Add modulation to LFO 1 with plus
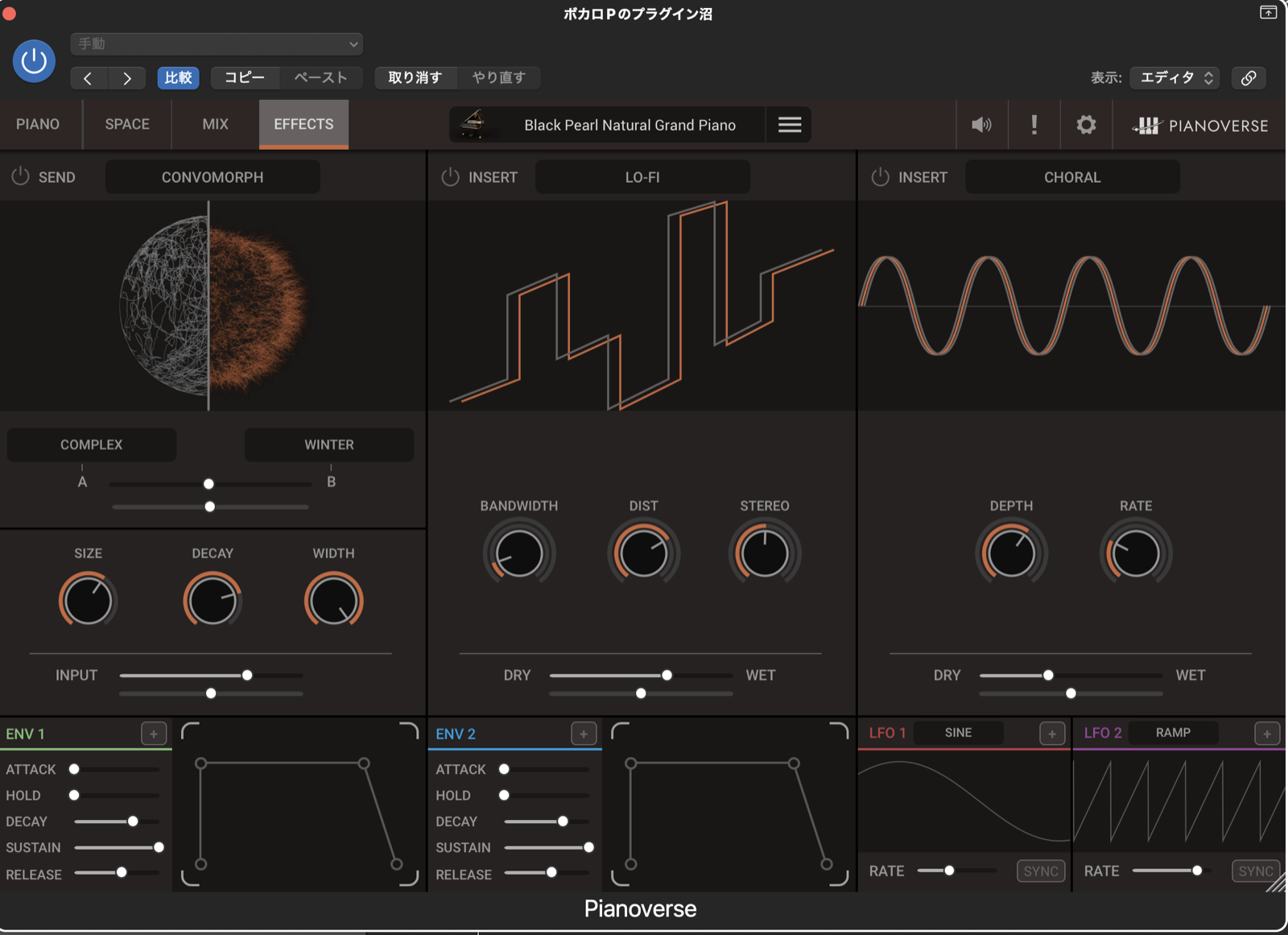 pyautogui.click(x=1052, y=734)
